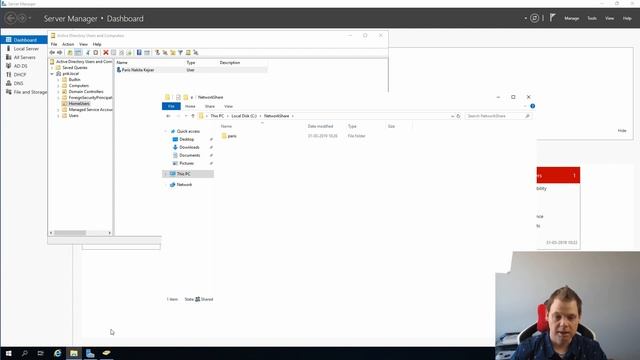Click the red roles alert tile
Viewport: 640px width, 360px height.
tap(558, 175)
